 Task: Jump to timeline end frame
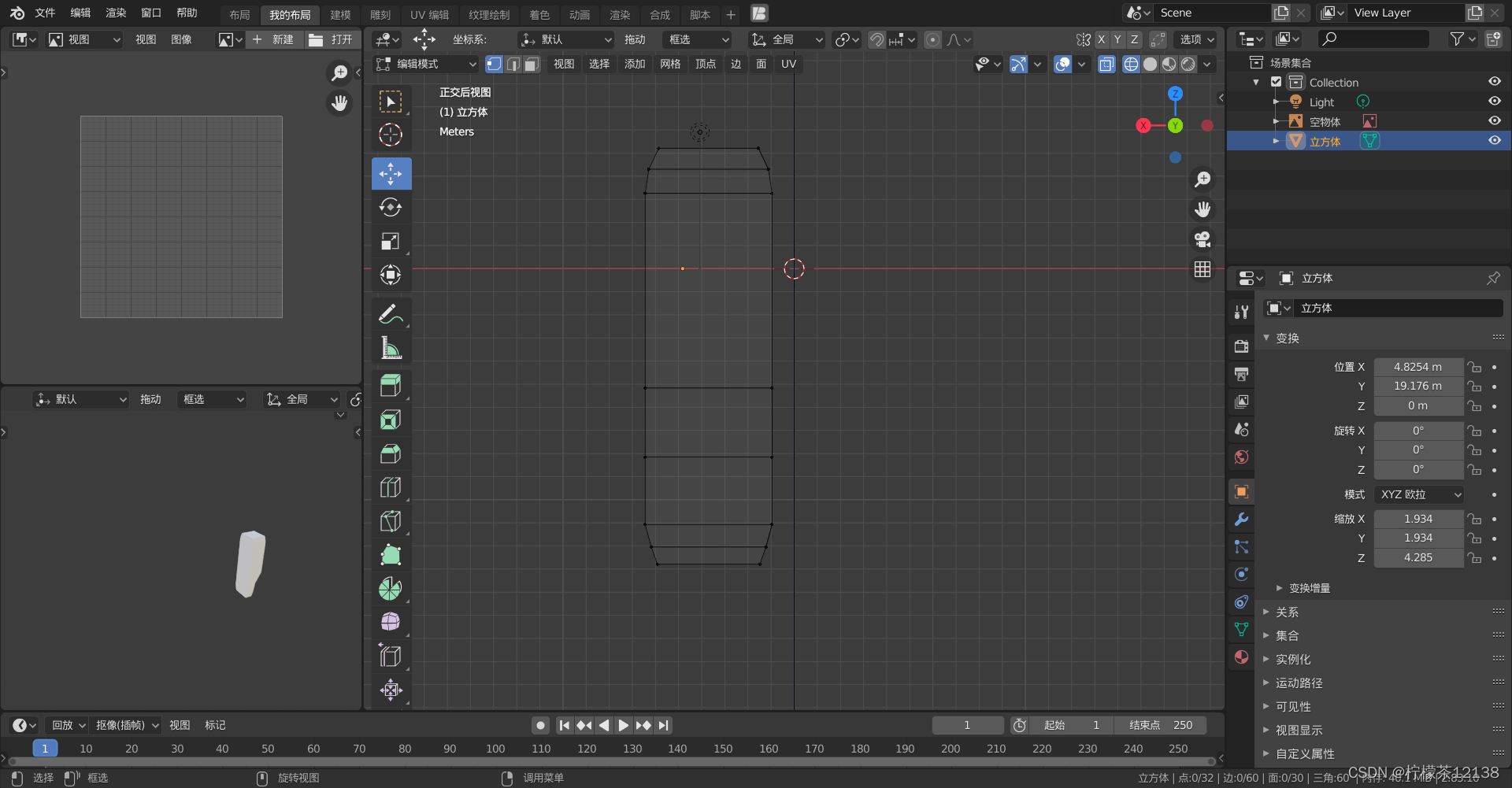click(x=664, y=725)
